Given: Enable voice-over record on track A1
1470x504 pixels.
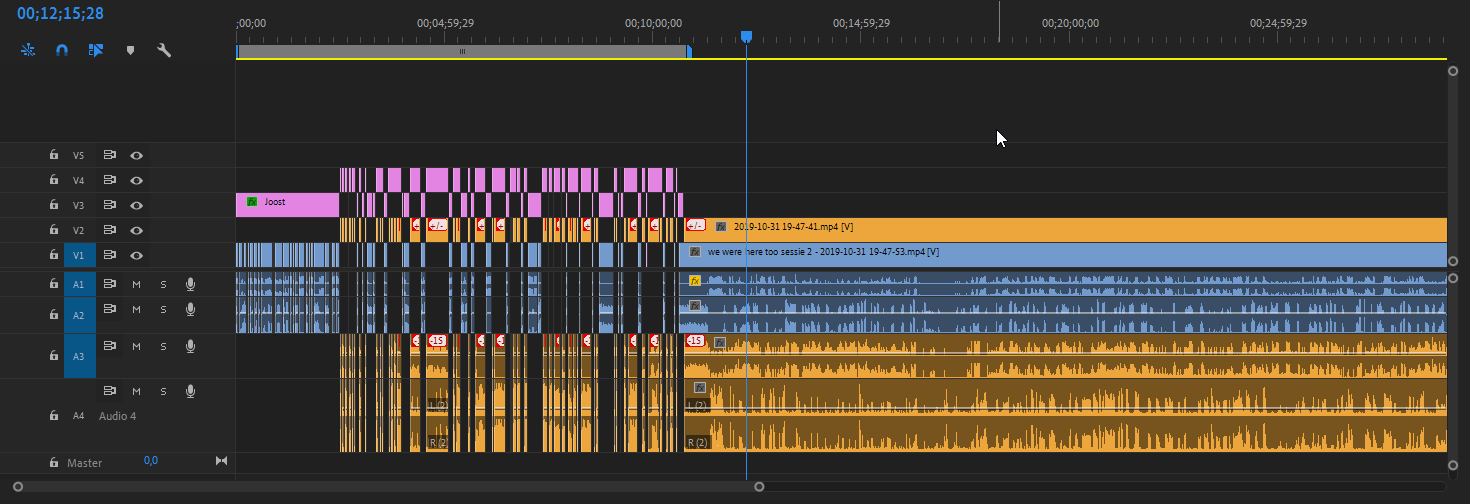Looking at the screenshot, I should pos(190,284).
